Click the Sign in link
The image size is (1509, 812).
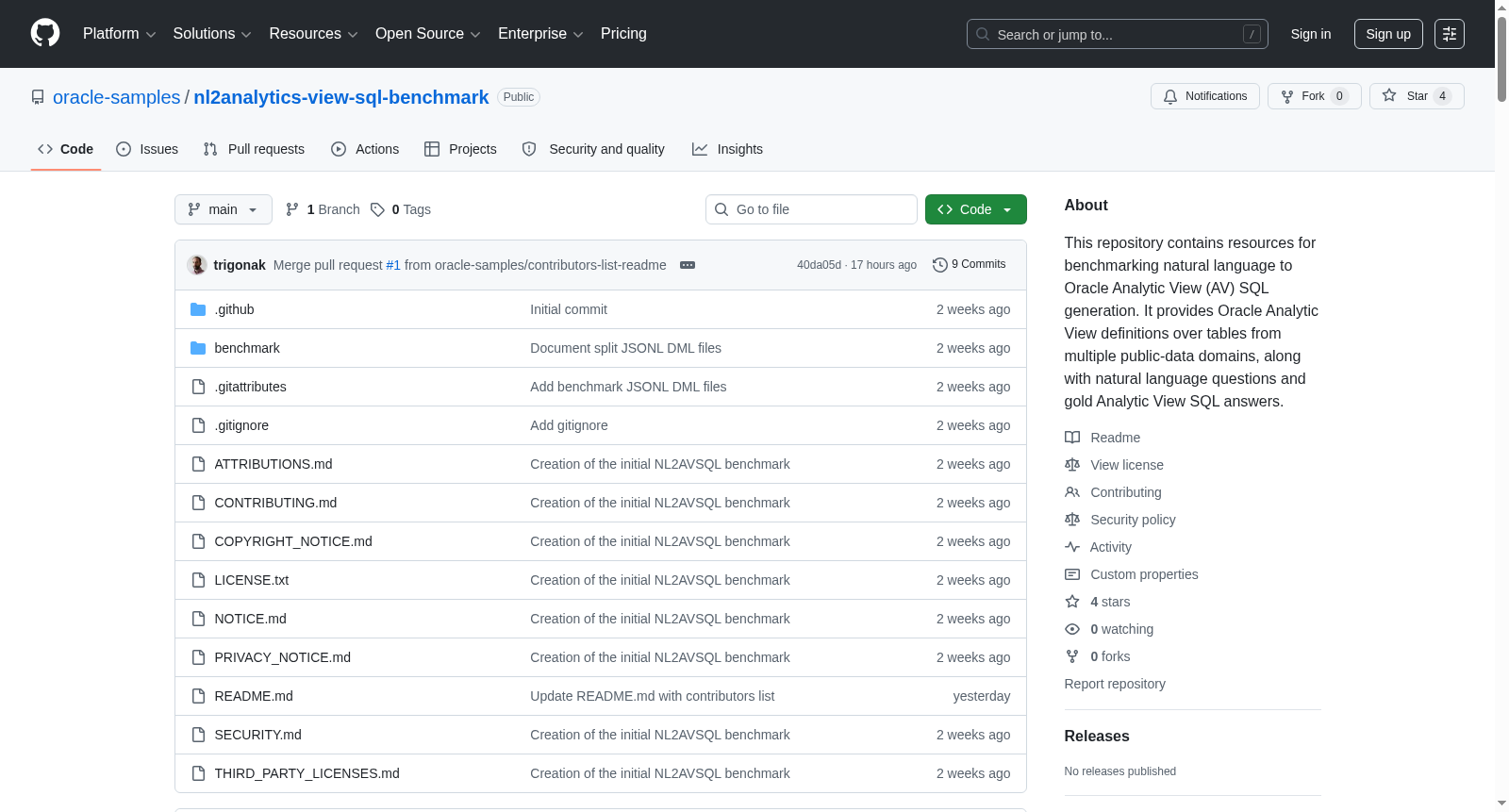click(1311, 34)
